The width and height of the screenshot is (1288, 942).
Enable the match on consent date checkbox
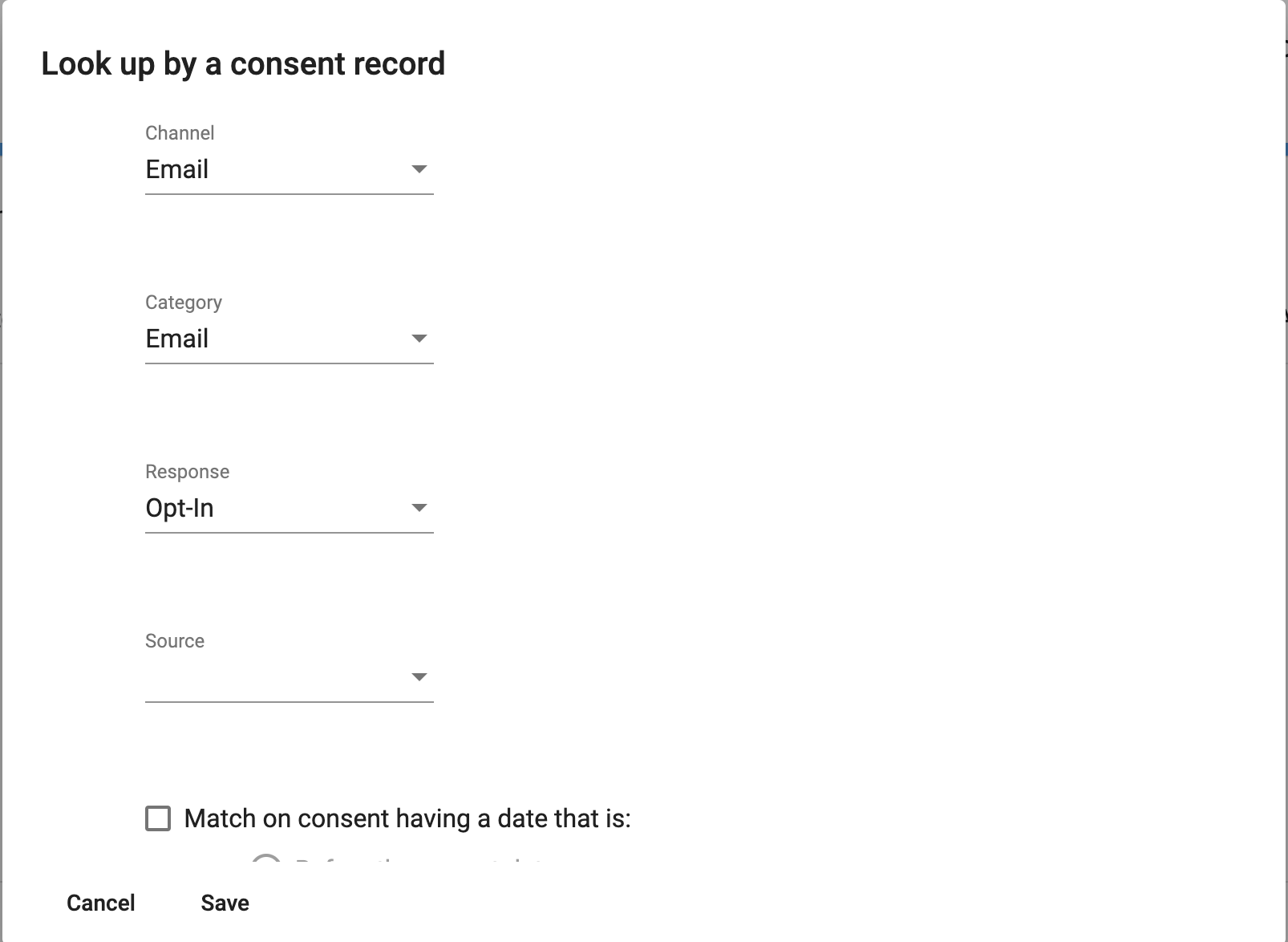pos(158,818)
